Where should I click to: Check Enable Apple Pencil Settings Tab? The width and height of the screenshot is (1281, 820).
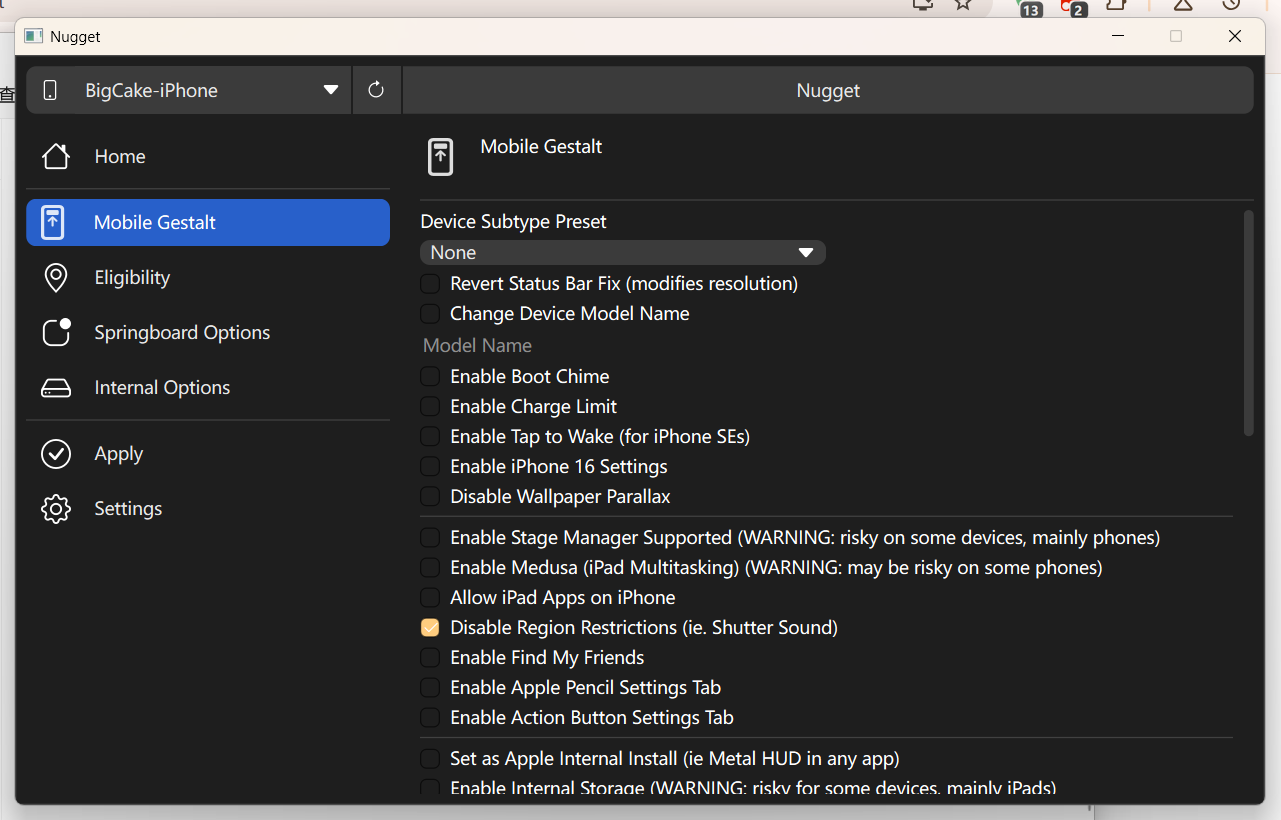(430, 688)
